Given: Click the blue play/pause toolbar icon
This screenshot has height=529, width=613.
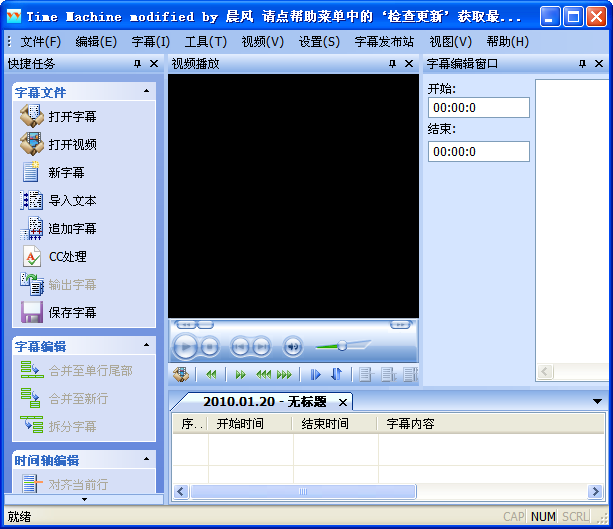Looking at the screenshot, I should tap(315, 375).
